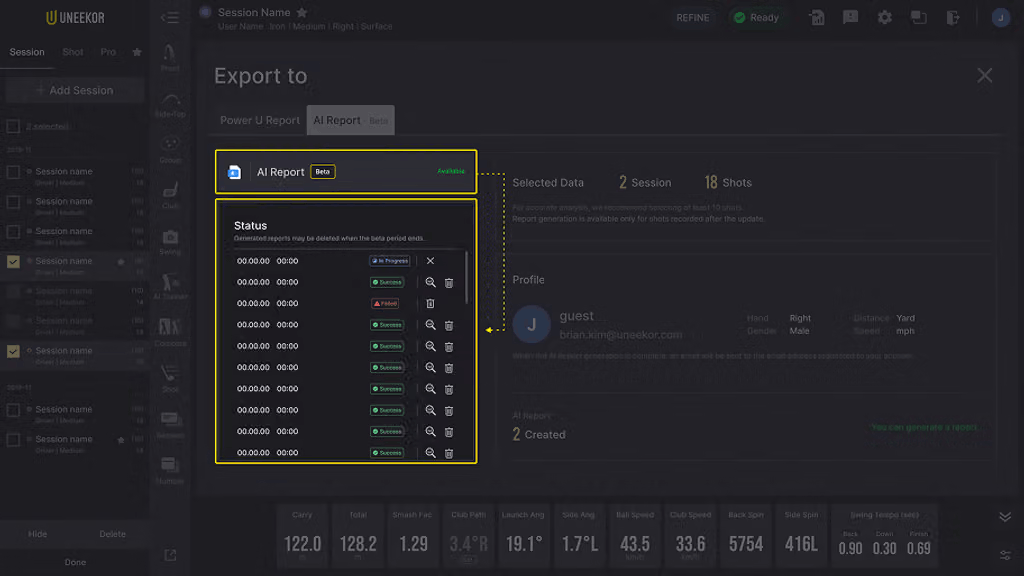Select the Power U Report tab
This screenshot has width=1024, height=576.
click(x=260, y=120)
